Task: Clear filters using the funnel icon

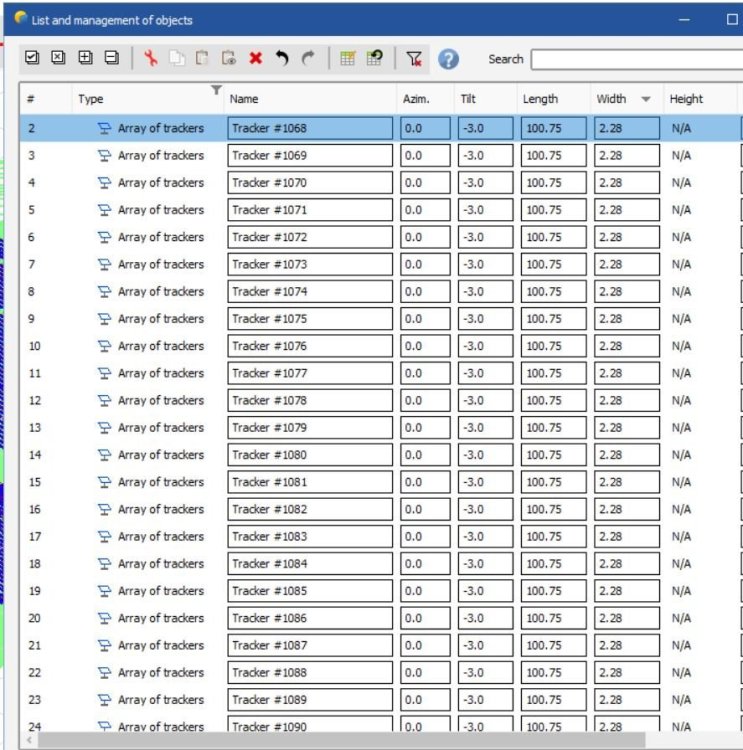Action: coord(414,59)
